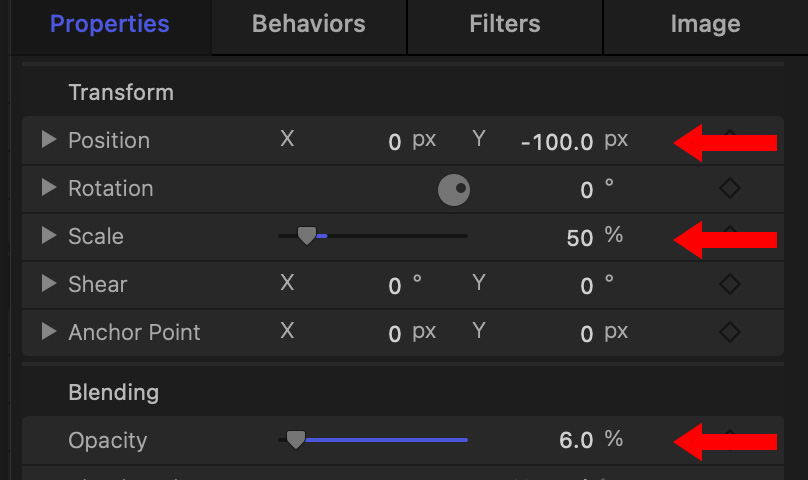Add a keyframe for Shear

[730, 284]
